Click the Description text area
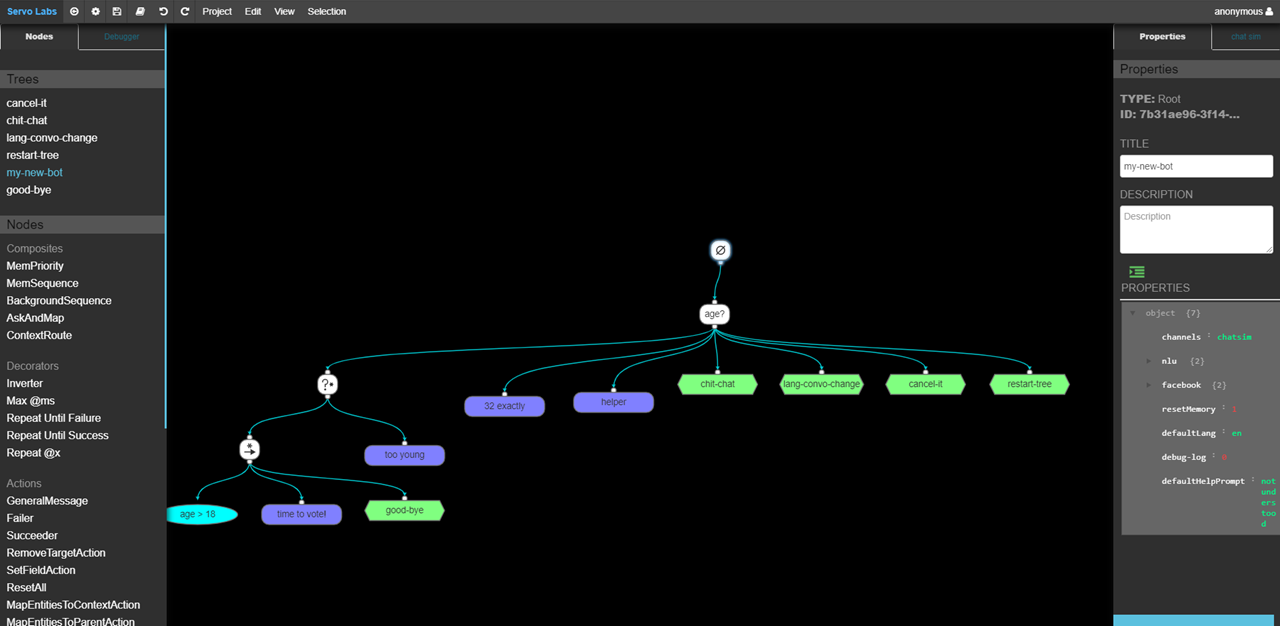Viewport: 1280px width, 626px height. click(1196, 230)
